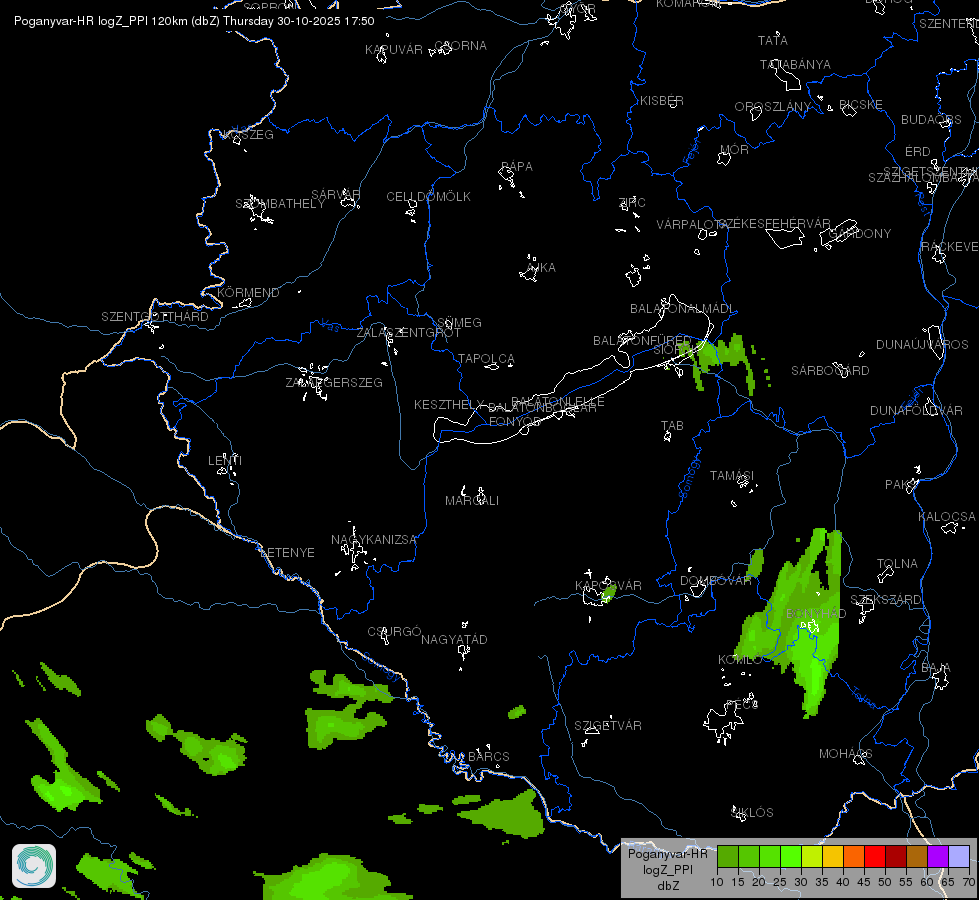Viewport: 979px width, 900px height.
Task: Click the KESZTHELY town label
Action: 449,405
